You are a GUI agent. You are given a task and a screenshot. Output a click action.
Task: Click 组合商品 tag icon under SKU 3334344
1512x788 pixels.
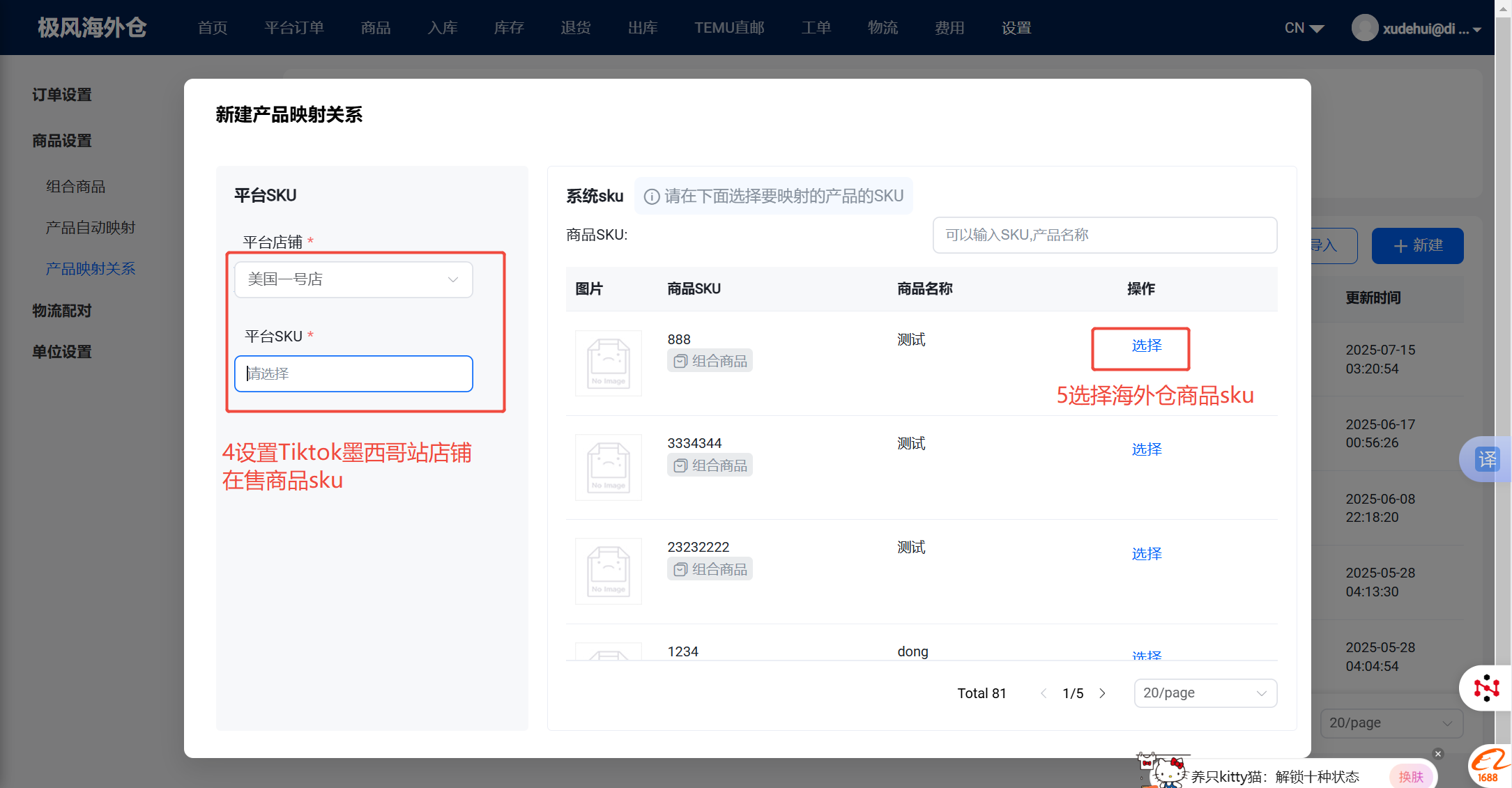tap(680, 465)
